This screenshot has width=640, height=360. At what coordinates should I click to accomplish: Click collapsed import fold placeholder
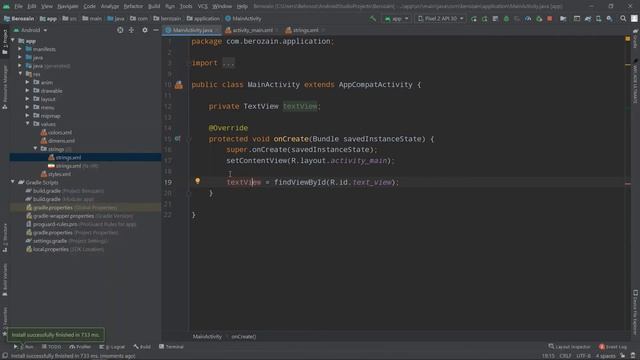coord(229,63)
